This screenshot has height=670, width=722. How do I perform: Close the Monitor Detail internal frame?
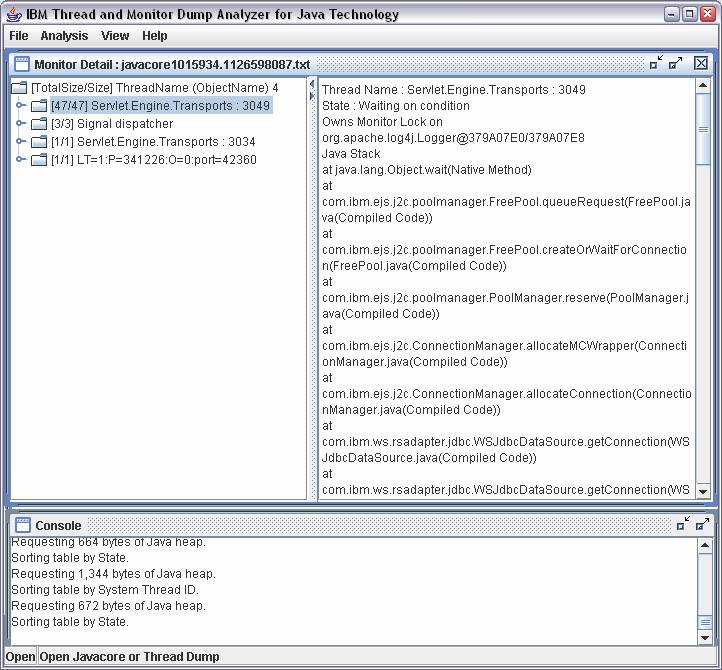coord(700,63)
